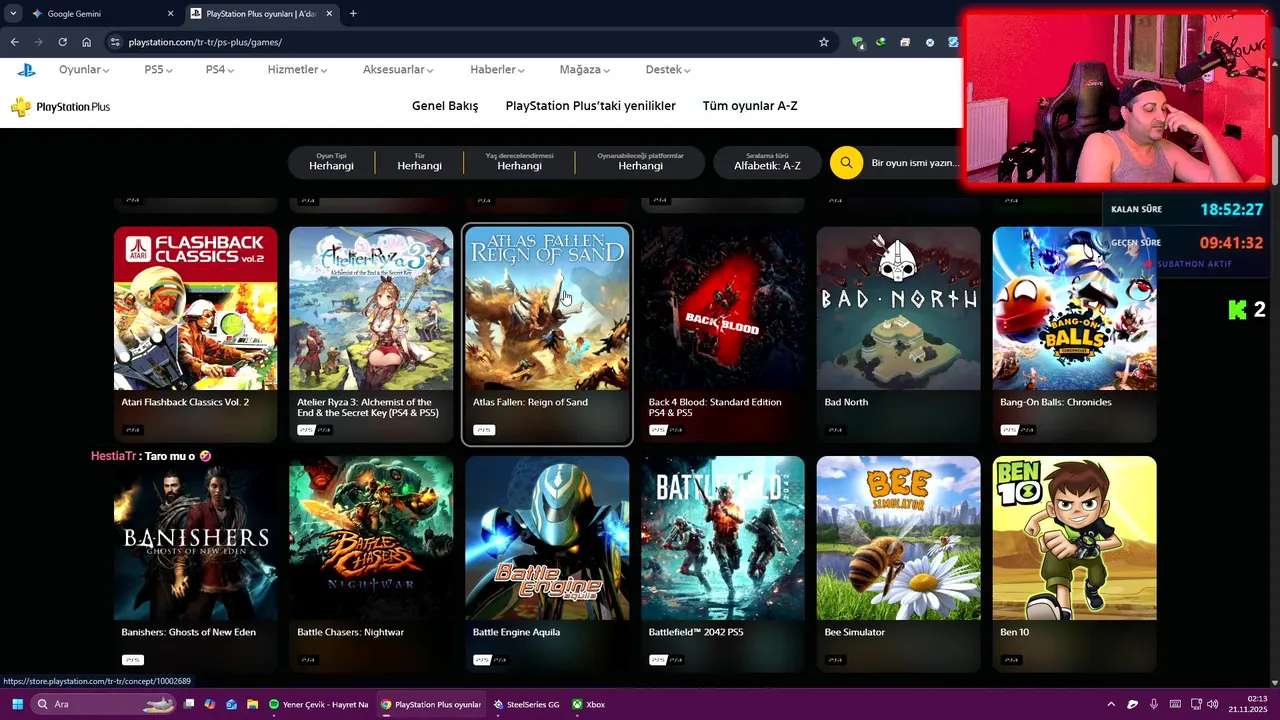Click the game name search field
This screenshot has height=720, width=1280.
tap(915, 163)
